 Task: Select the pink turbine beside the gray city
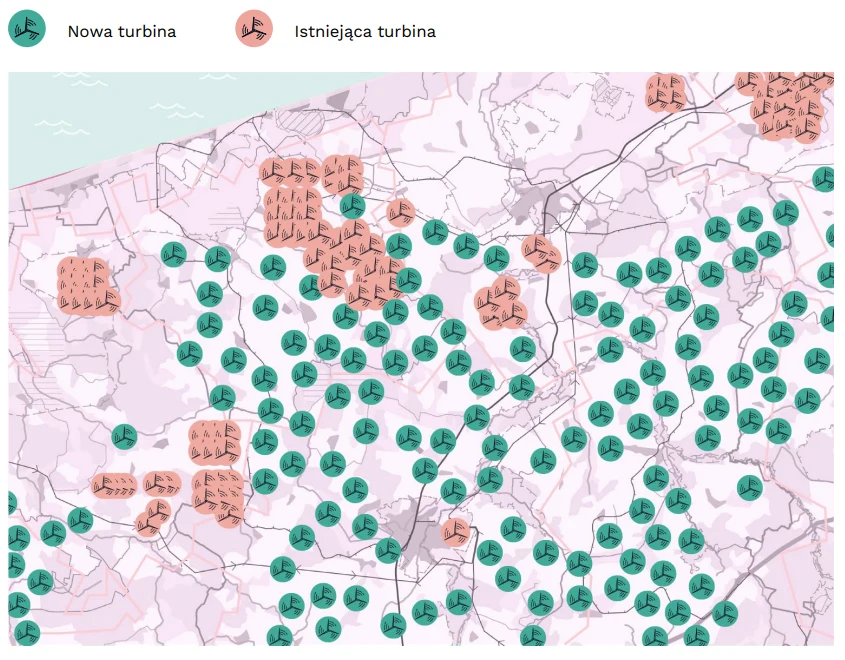point(455,531)
